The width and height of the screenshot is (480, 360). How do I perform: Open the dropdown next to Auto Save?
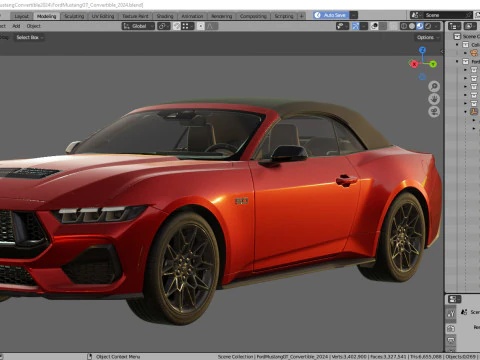354,15
